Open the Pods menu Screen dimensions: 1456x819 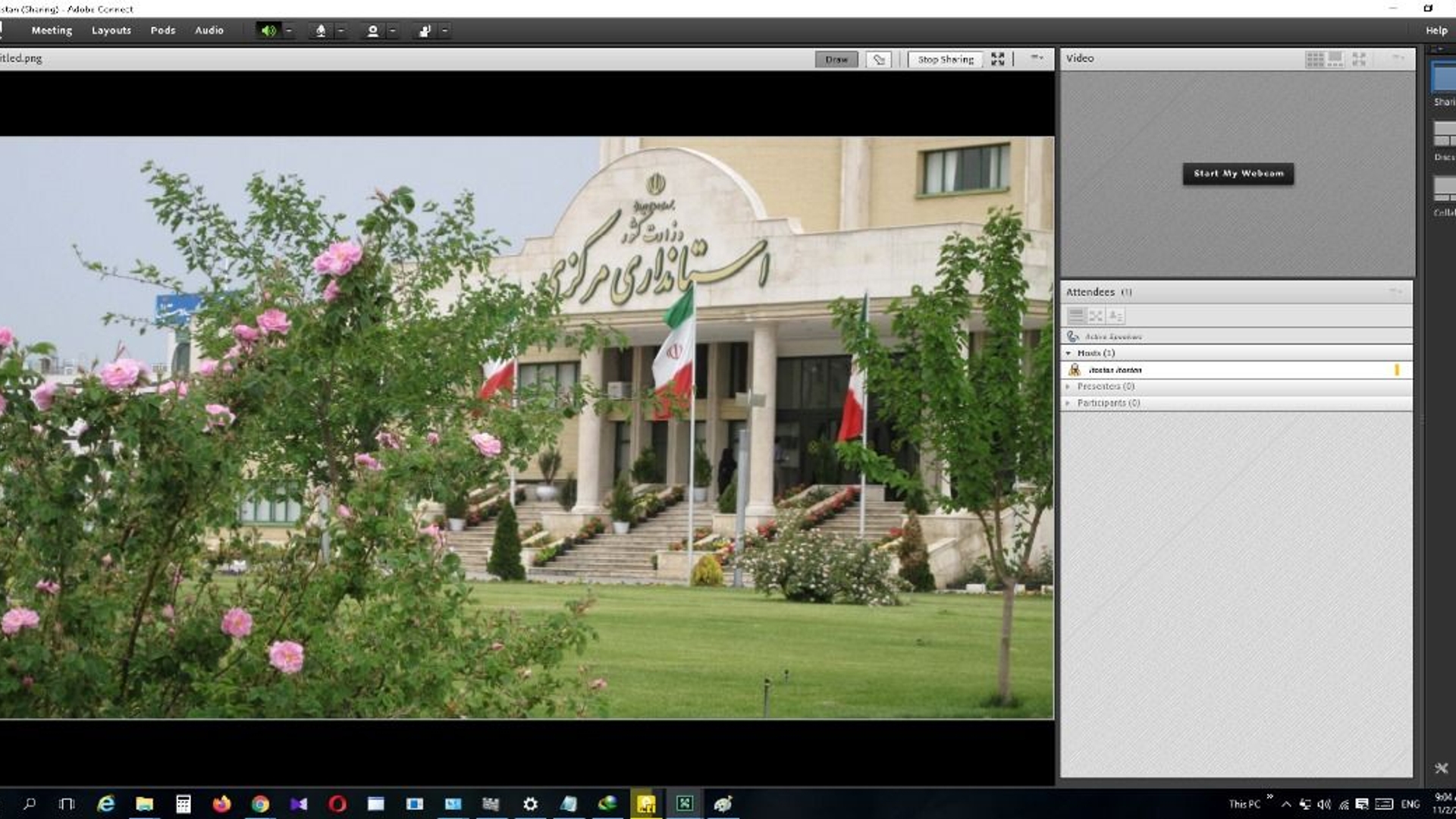click(x=162, y=30)
